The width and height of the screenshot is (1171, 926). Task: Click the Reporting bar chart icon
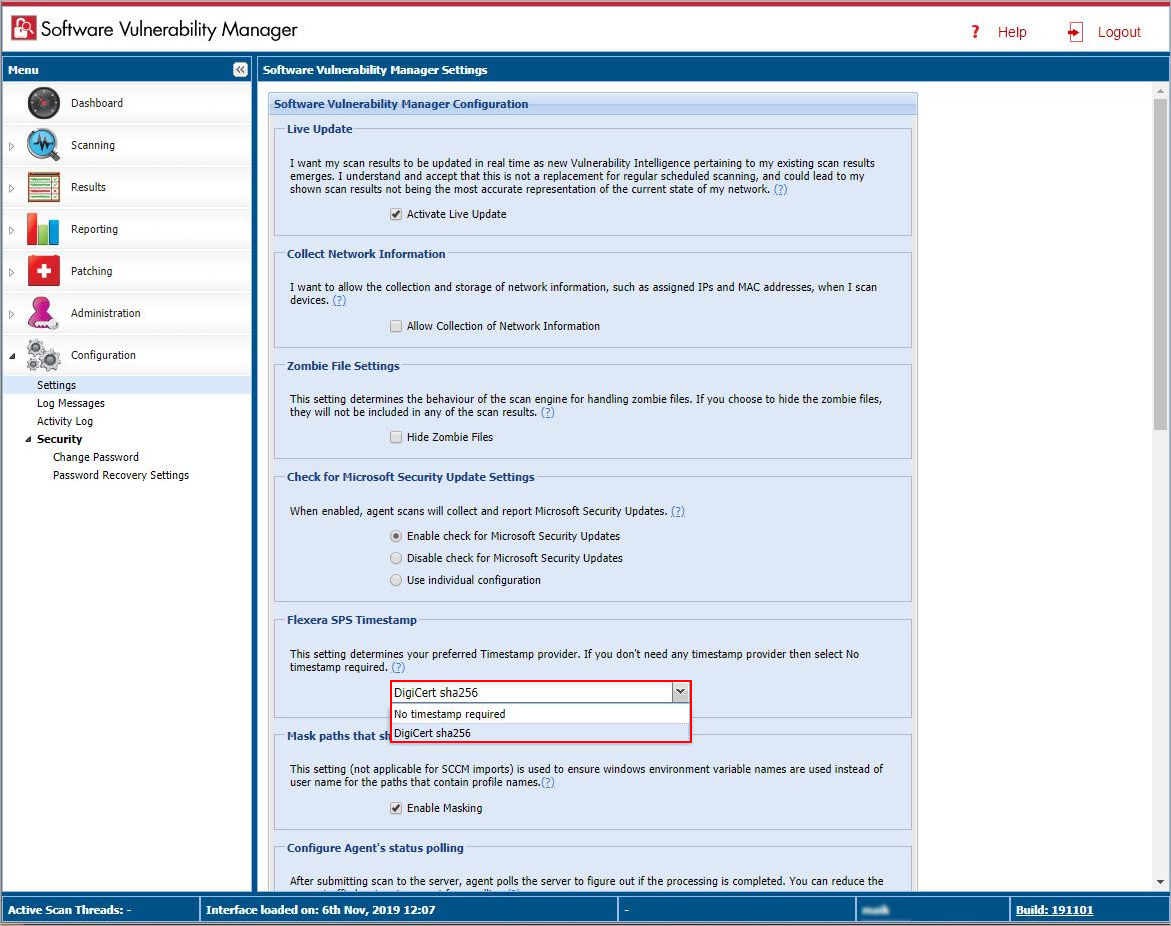pos(43,229)
